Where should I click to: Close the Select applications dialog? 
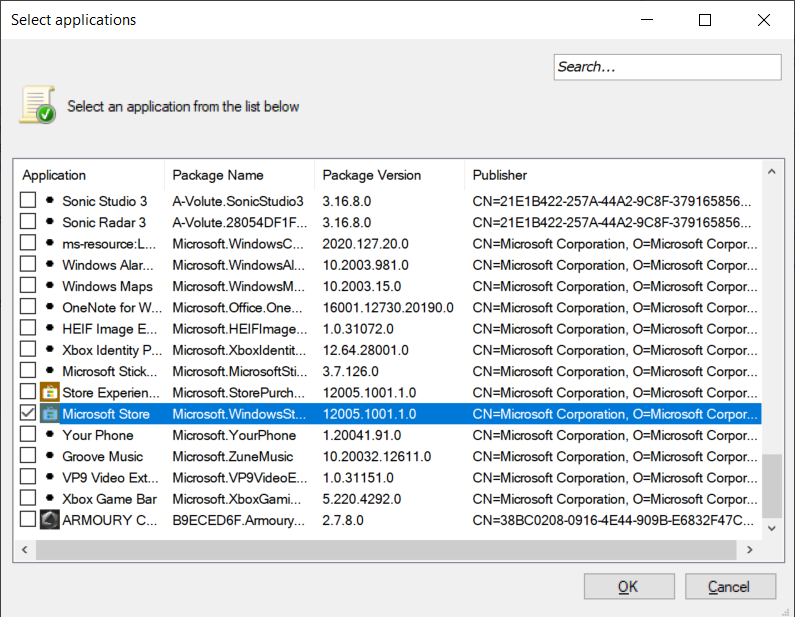(x=764, y=20)
